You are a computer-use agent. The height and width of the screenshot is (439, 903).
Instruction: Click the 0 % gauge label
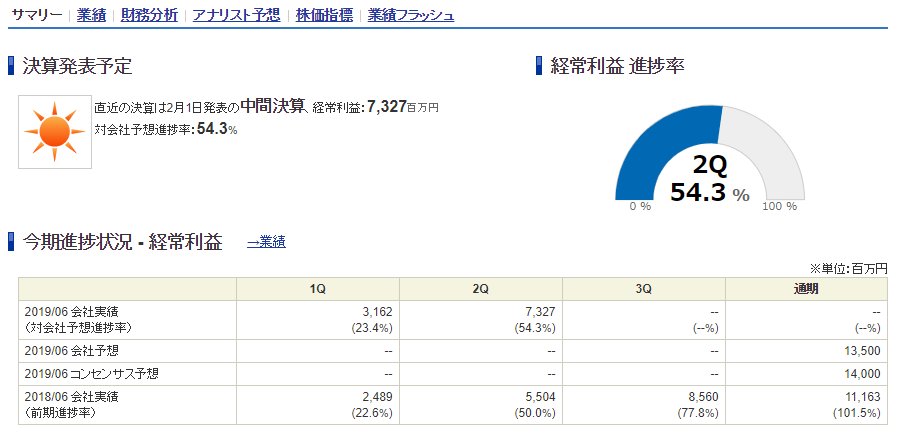coord(640,206)
